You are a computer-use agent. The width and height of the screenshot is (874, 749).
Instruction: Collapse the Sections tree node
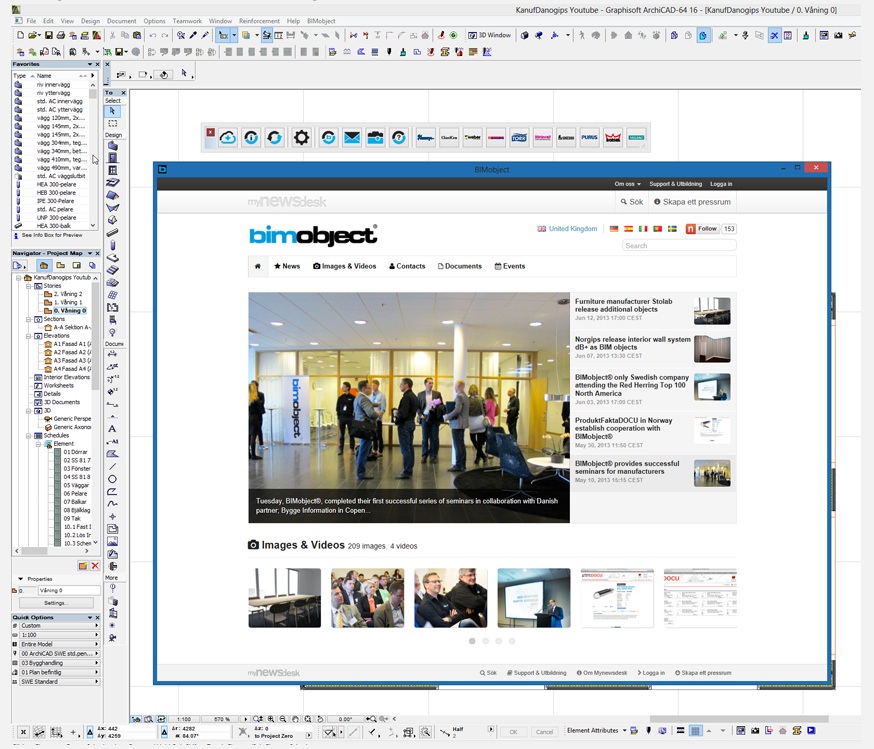[28, 319]
